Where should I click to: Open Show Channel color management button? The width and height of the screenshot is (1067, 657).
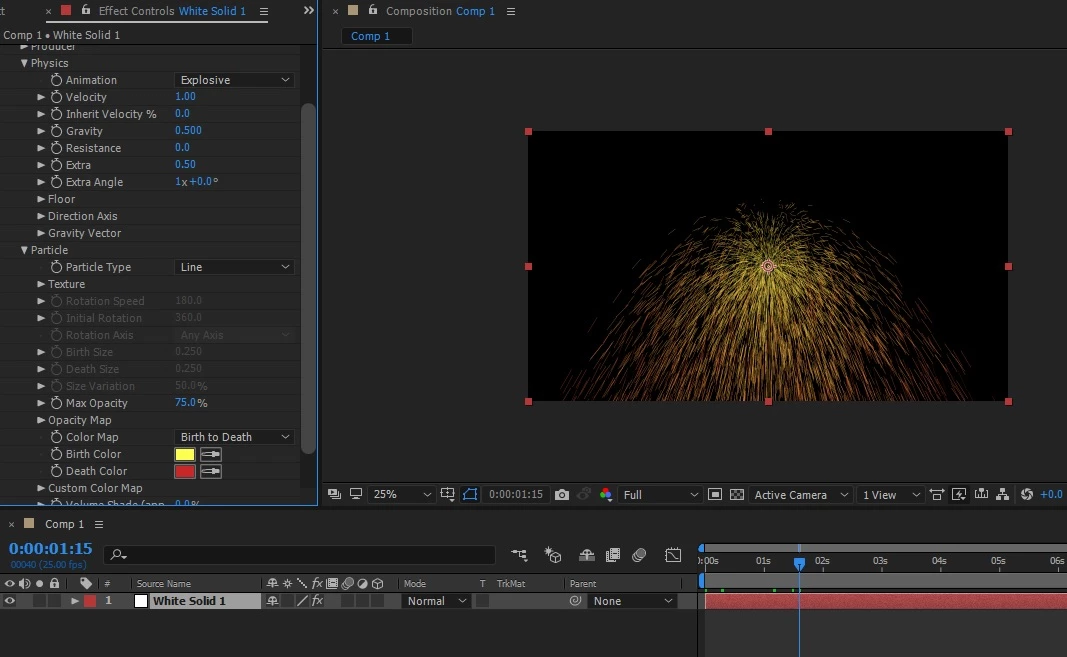[606, 495]
